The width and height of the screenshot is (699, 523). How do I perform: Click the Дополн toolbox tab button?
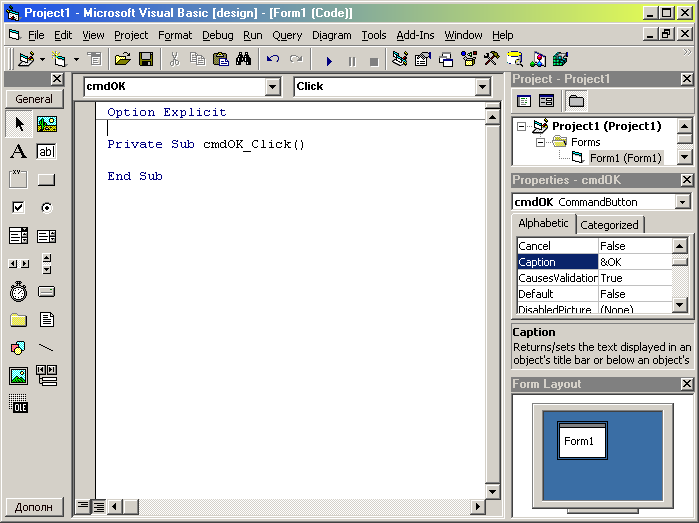pyautogui.click(x=34, y=507)
